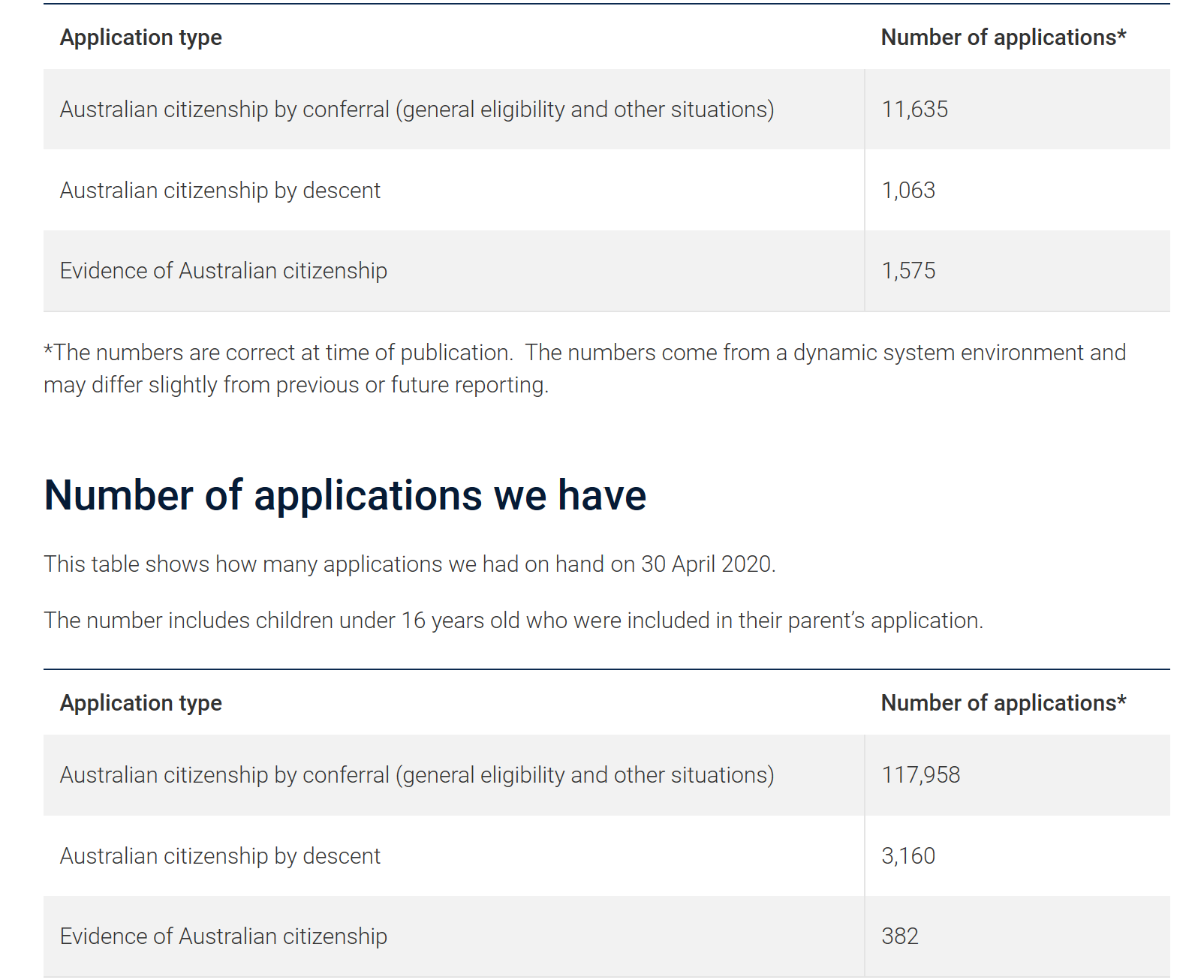Select the Evidence label beside 382

click(224, 936)
